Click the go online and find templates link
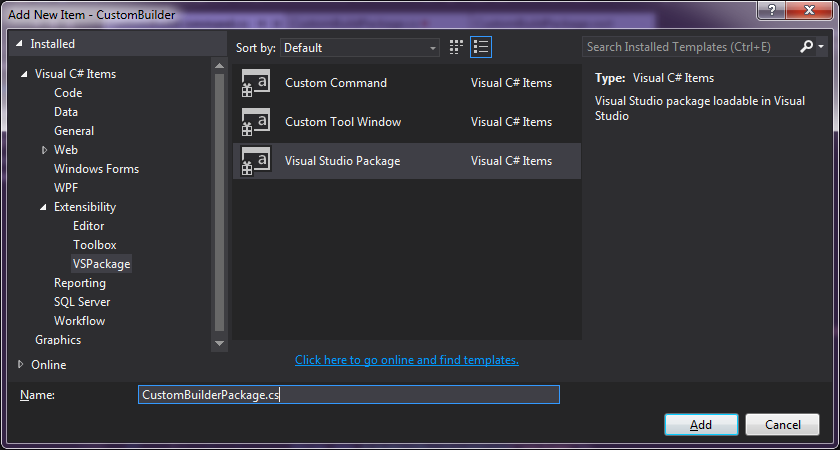The image size is (840, 450). click(407, 360)
